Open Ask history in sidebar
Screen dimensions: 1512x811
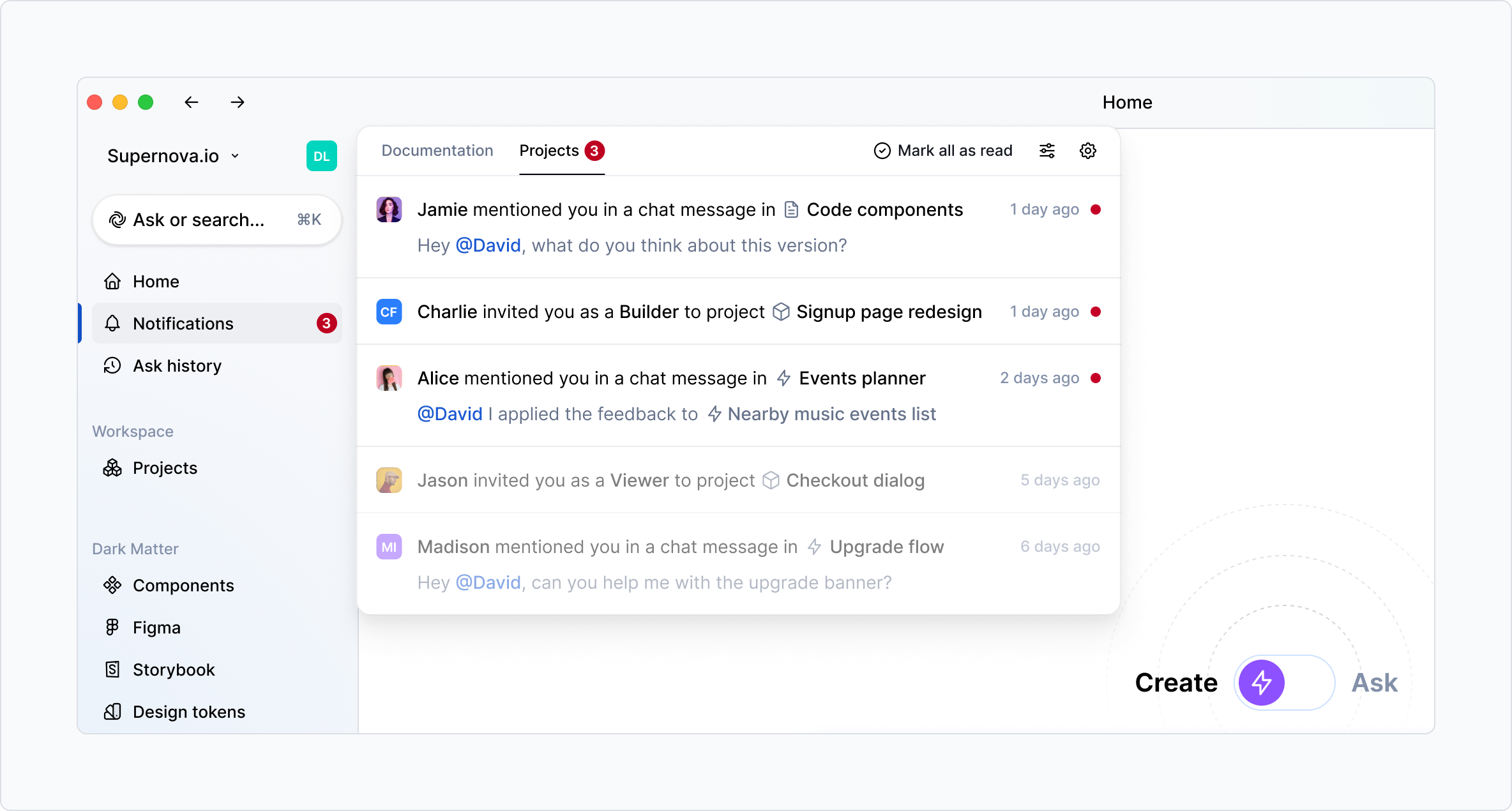177,366
